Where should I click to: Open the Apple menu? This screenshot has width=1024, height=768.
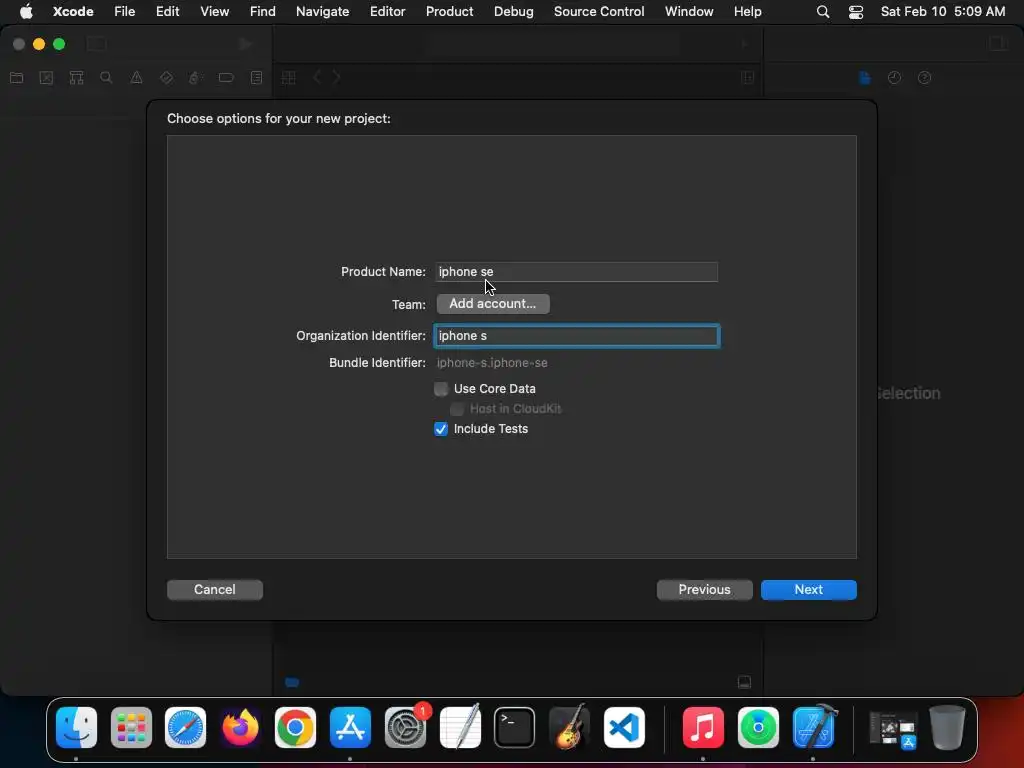(26, 12)
